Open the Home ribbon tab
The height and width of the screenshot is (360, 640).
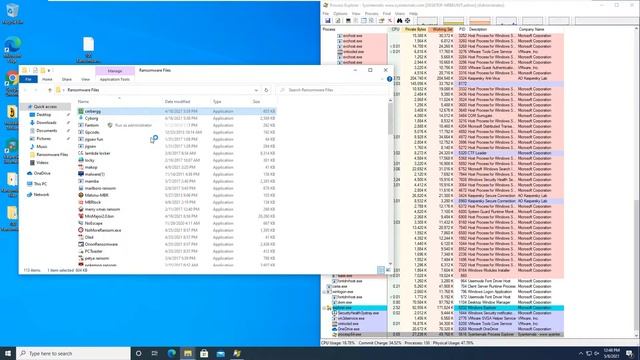pos(47,79)
